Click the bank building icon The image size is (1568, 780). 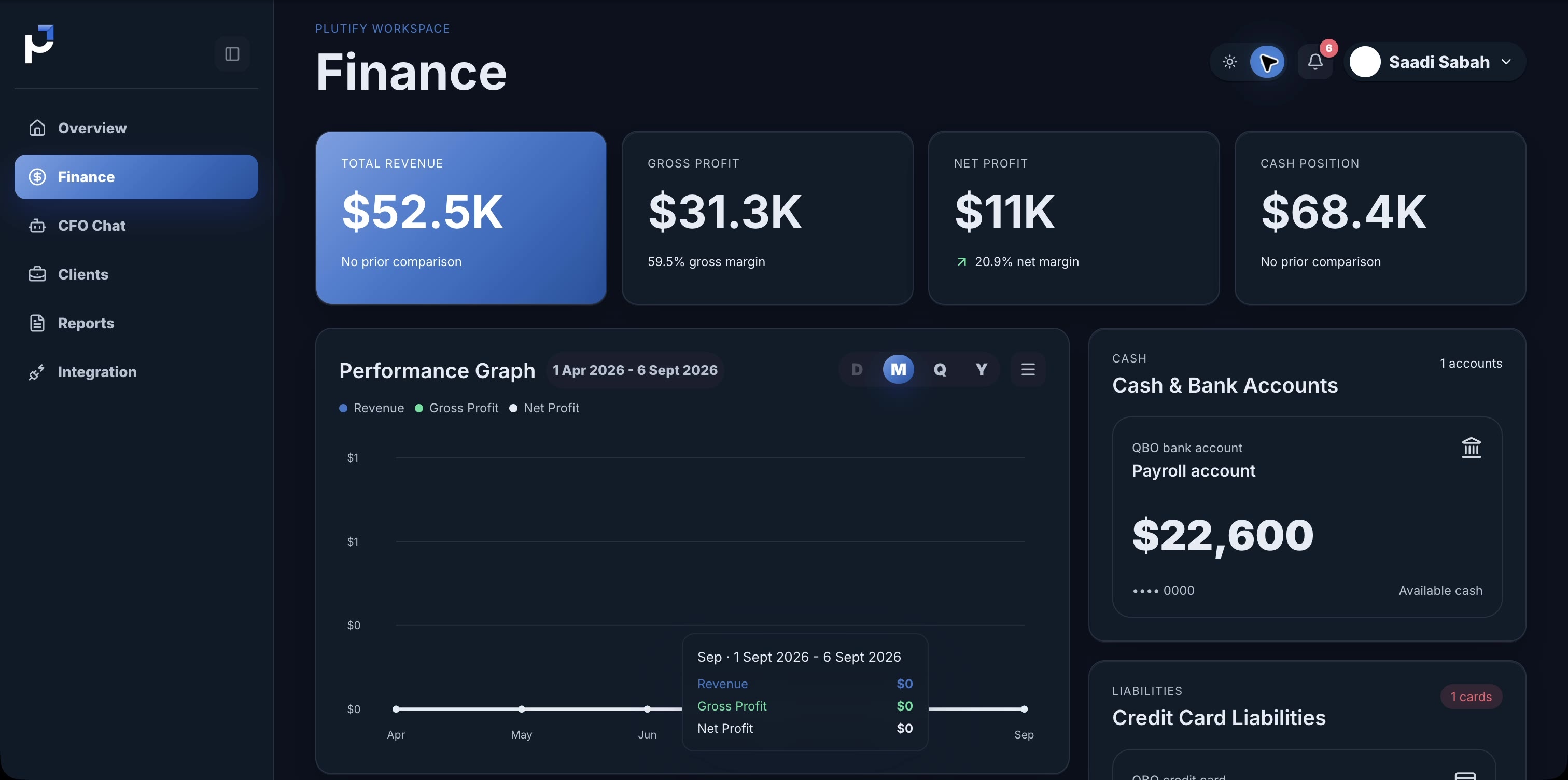(x=1471, y=448)
